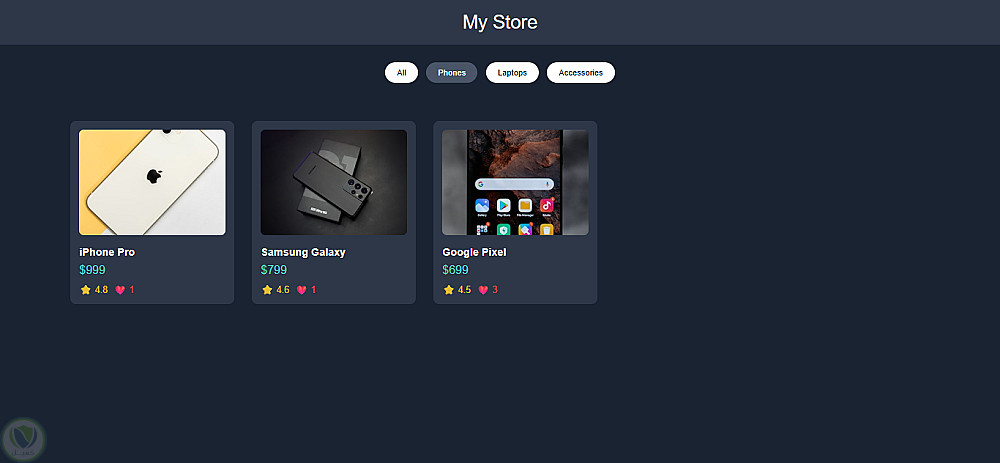Select the Phones category filter
Screen dimensions: 1000x463
coord(452,73)
